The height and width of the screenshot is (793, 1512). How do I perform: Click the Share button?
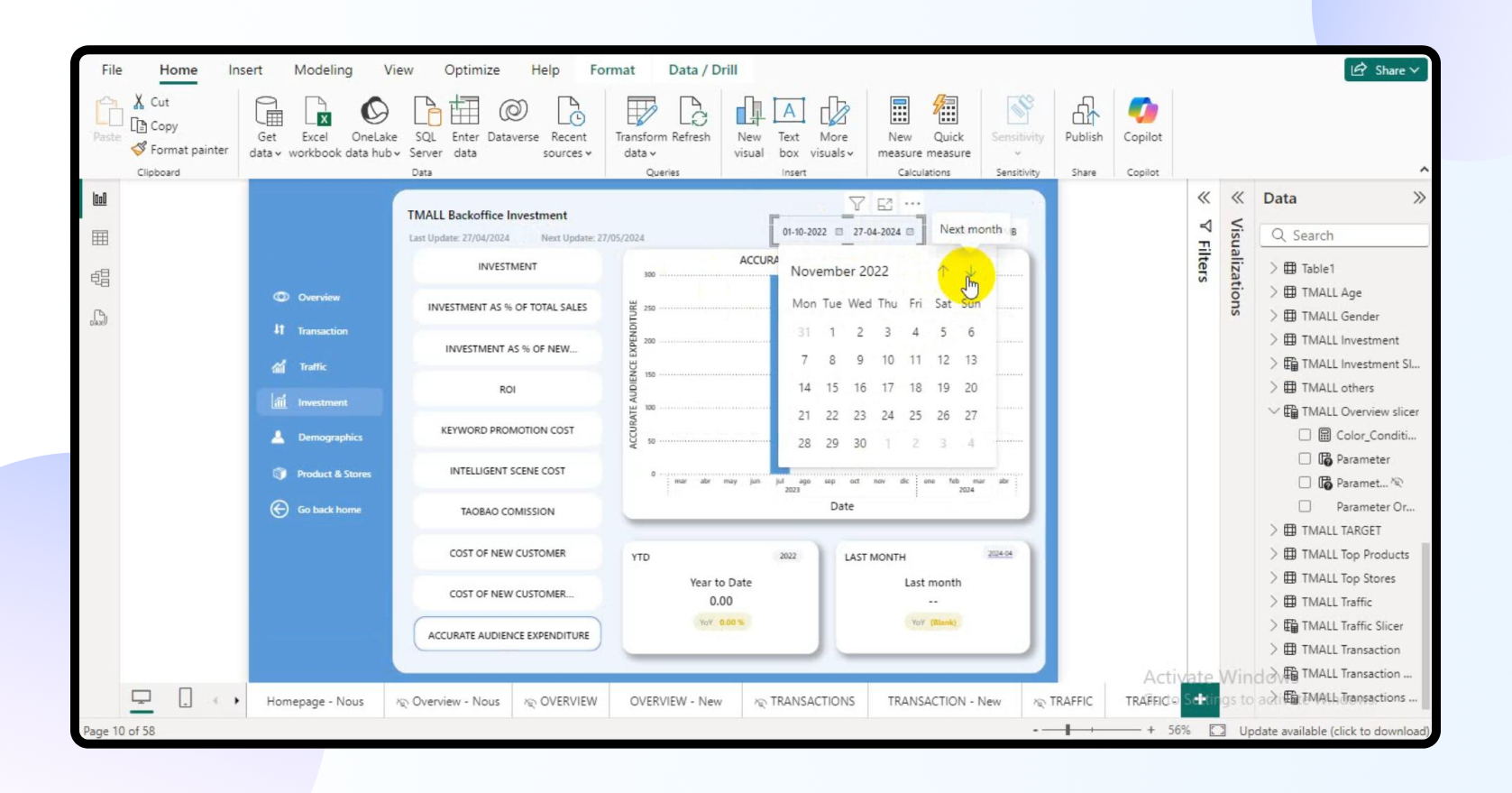1386,69
